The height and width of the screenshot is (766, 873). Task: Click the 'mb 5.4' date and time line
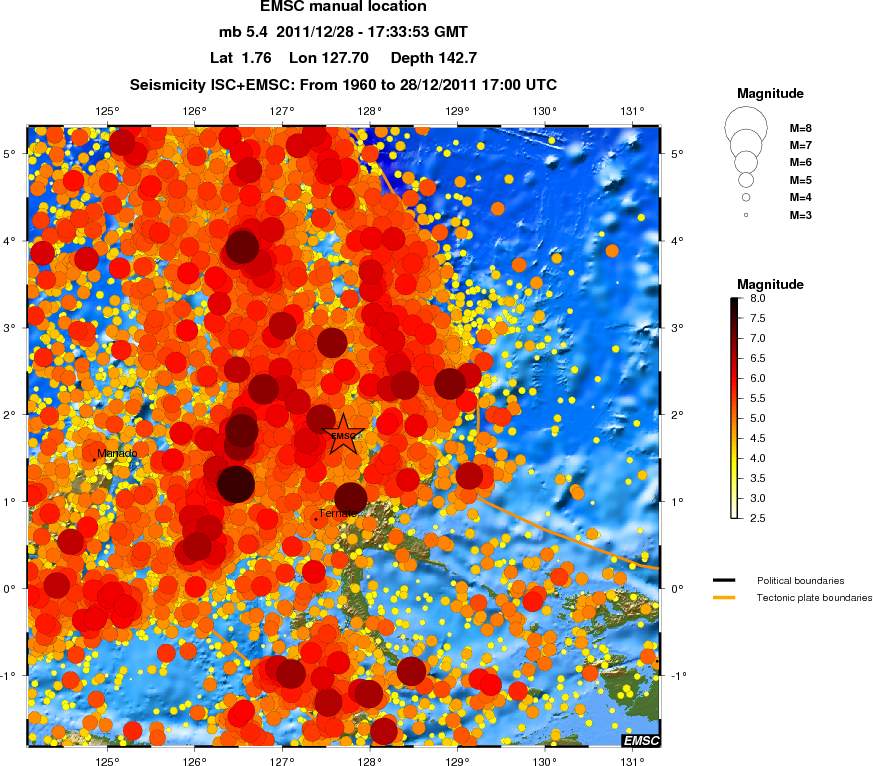pyautogui.click(x=344, y=32)
